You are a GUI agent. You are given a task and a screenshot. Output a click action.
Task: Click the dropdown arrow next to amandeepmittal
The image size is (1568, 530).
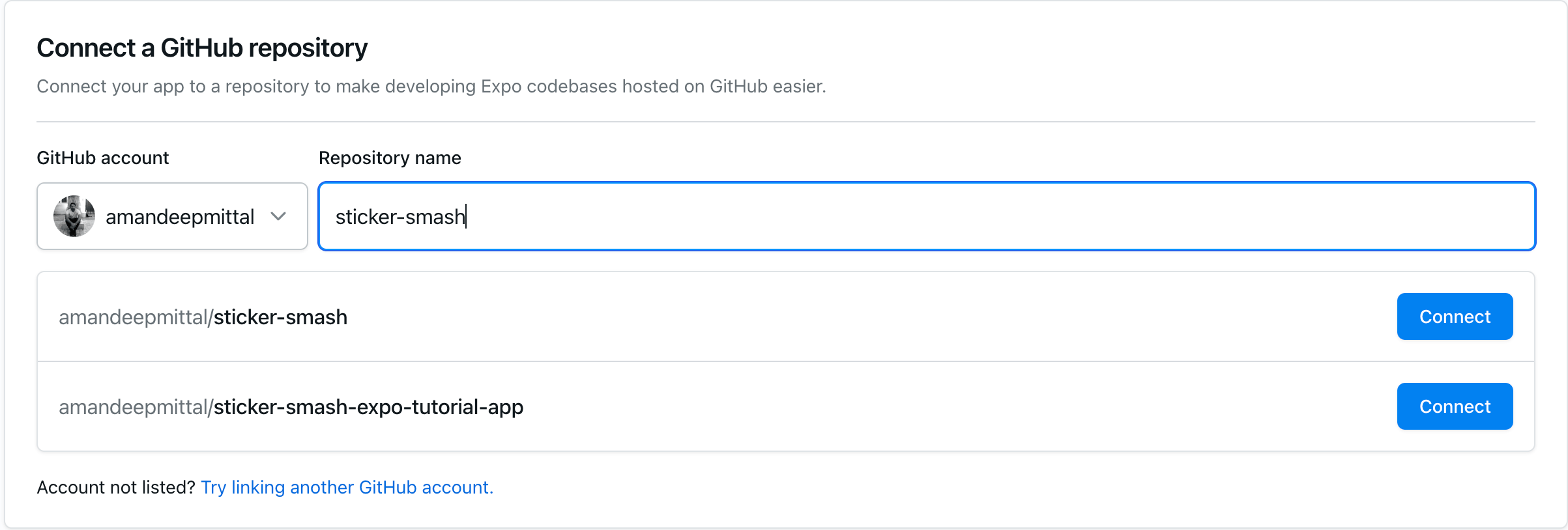click(x=280, y=216)
